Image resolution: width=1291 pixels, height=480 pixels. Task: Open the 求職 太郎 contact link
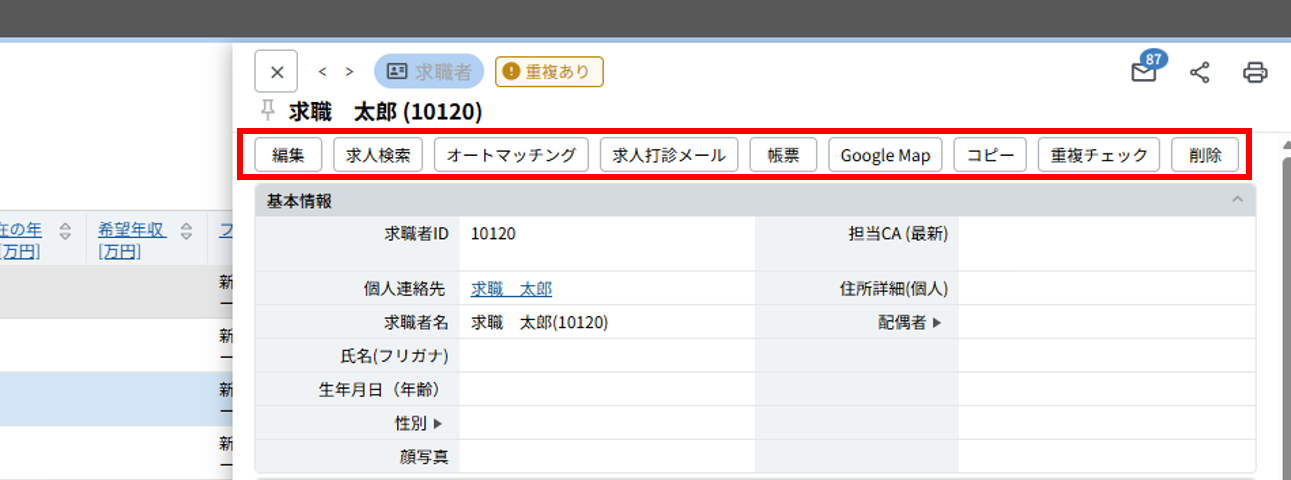coord(511,289)
